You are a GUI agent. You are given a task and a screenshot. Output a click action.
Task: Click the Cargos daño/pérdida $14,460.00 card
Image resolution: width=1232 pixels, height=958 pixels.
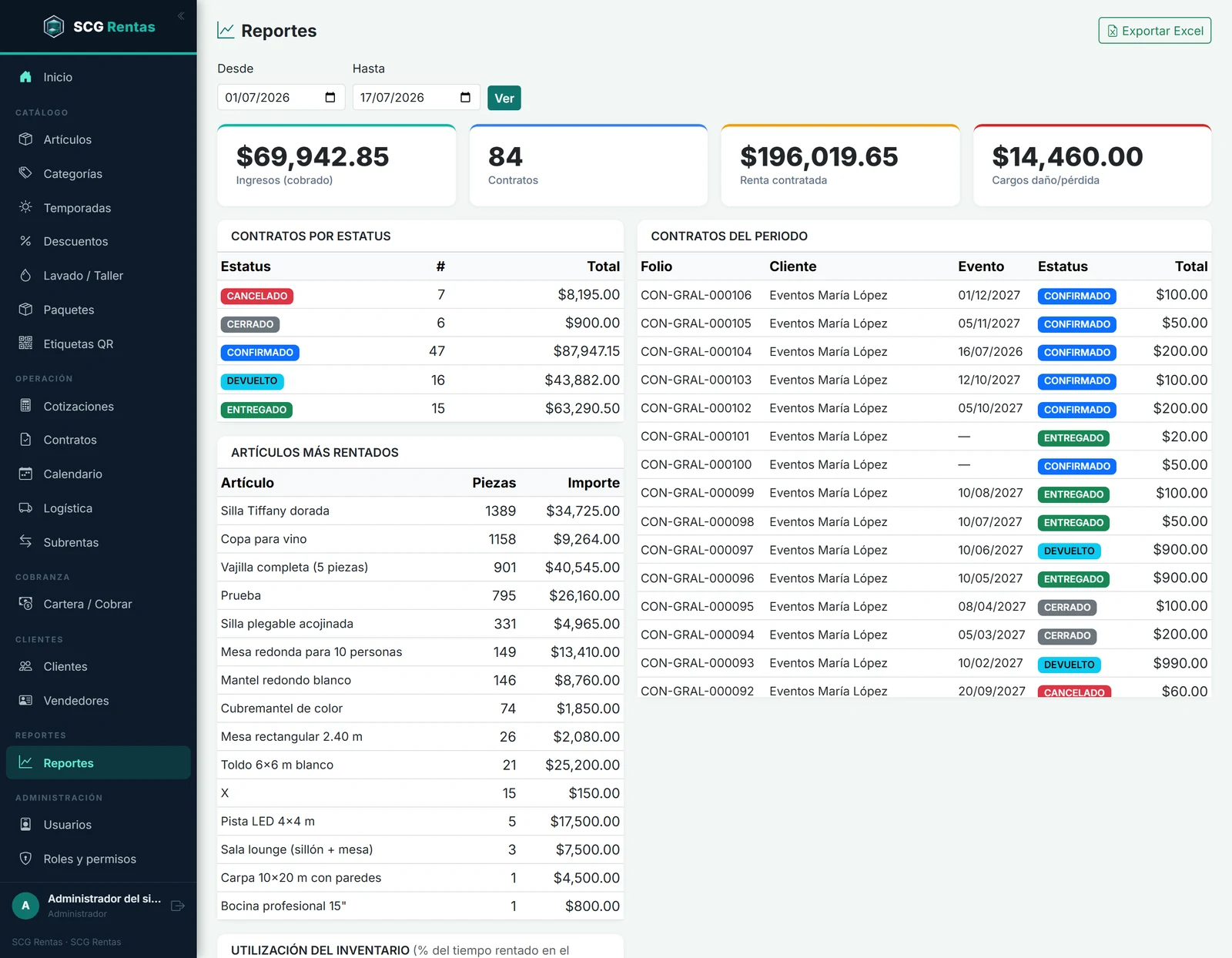point(1092,166)
